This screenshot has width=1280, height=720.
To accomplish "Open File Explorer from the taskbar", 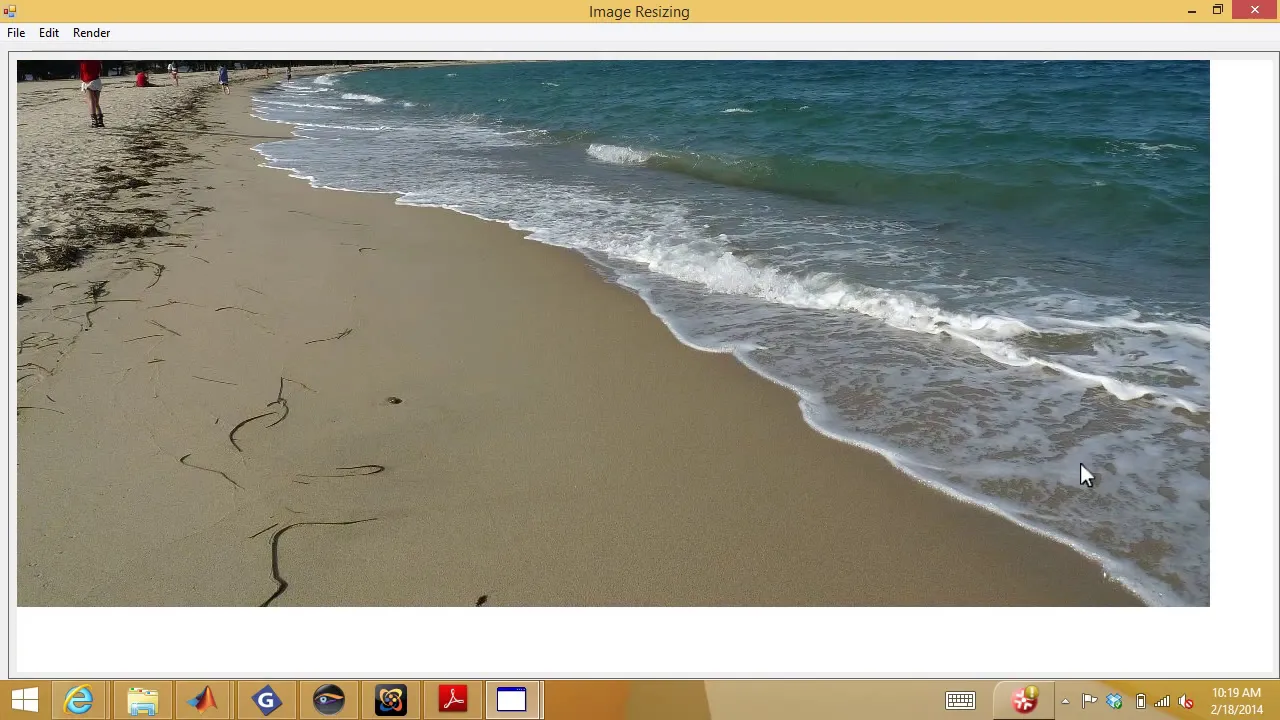I will [x=142, y=700].
